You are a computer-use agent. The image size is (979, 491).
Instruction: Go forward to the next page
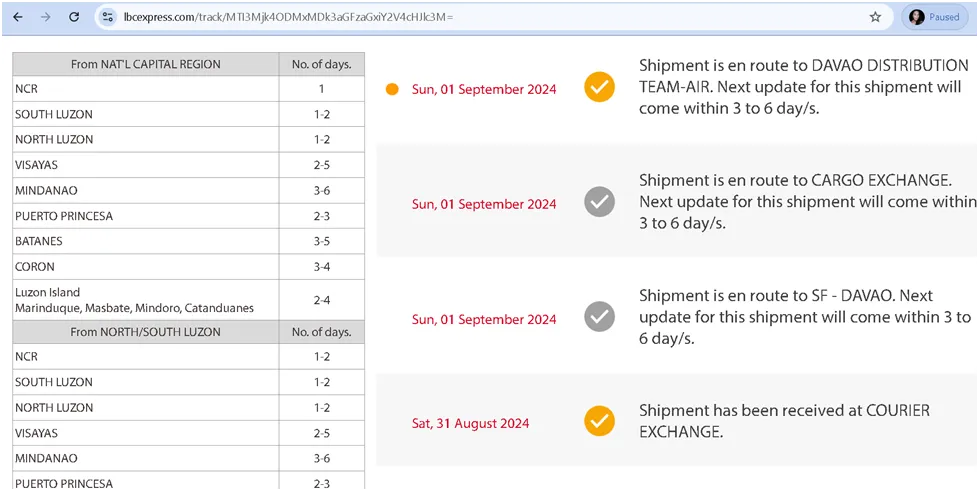[x=46, y=17]
